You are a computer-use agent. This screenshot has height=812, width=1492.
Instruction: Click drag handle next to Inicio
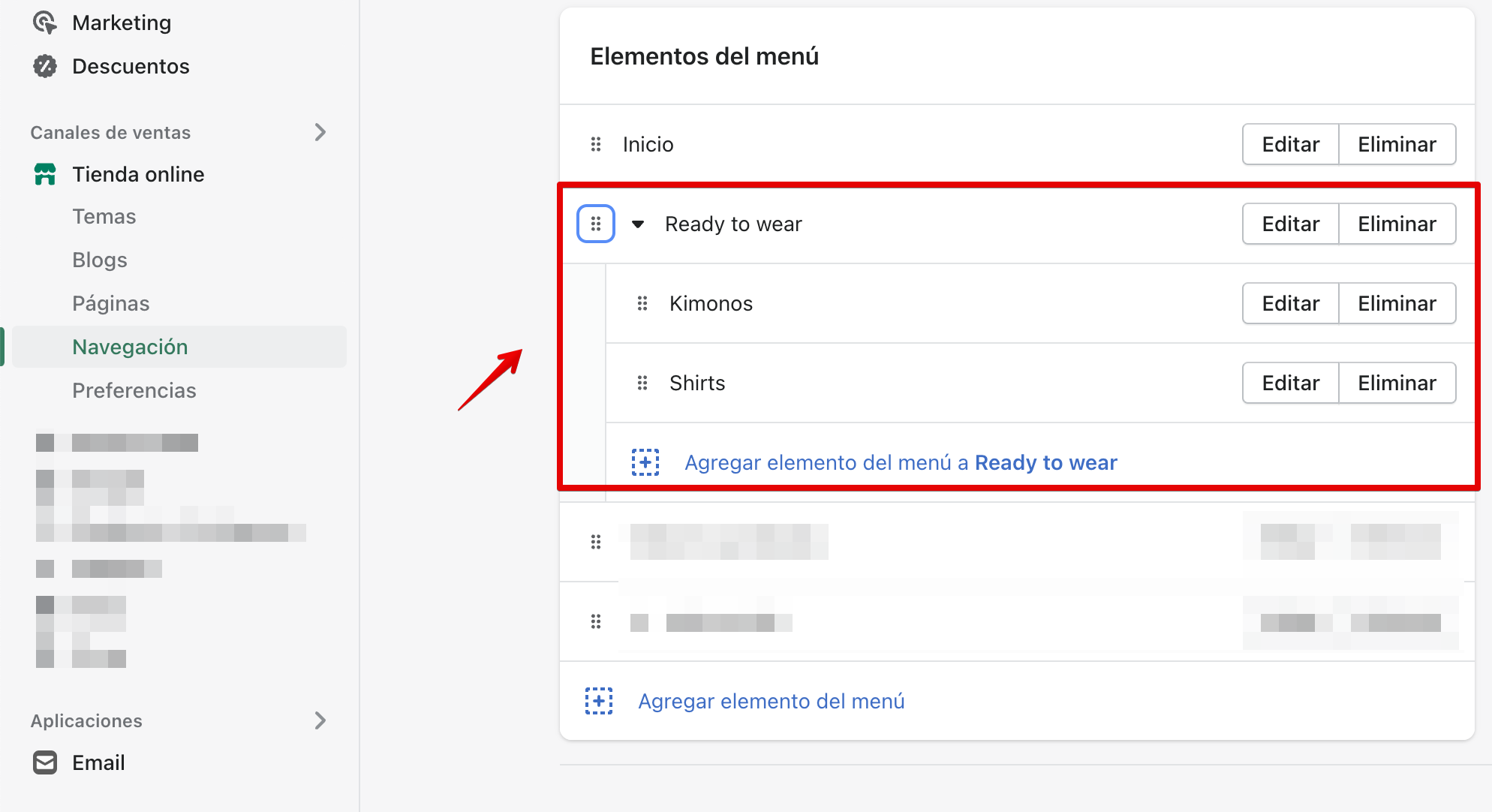pyautogui.click(x=596, y=144)
